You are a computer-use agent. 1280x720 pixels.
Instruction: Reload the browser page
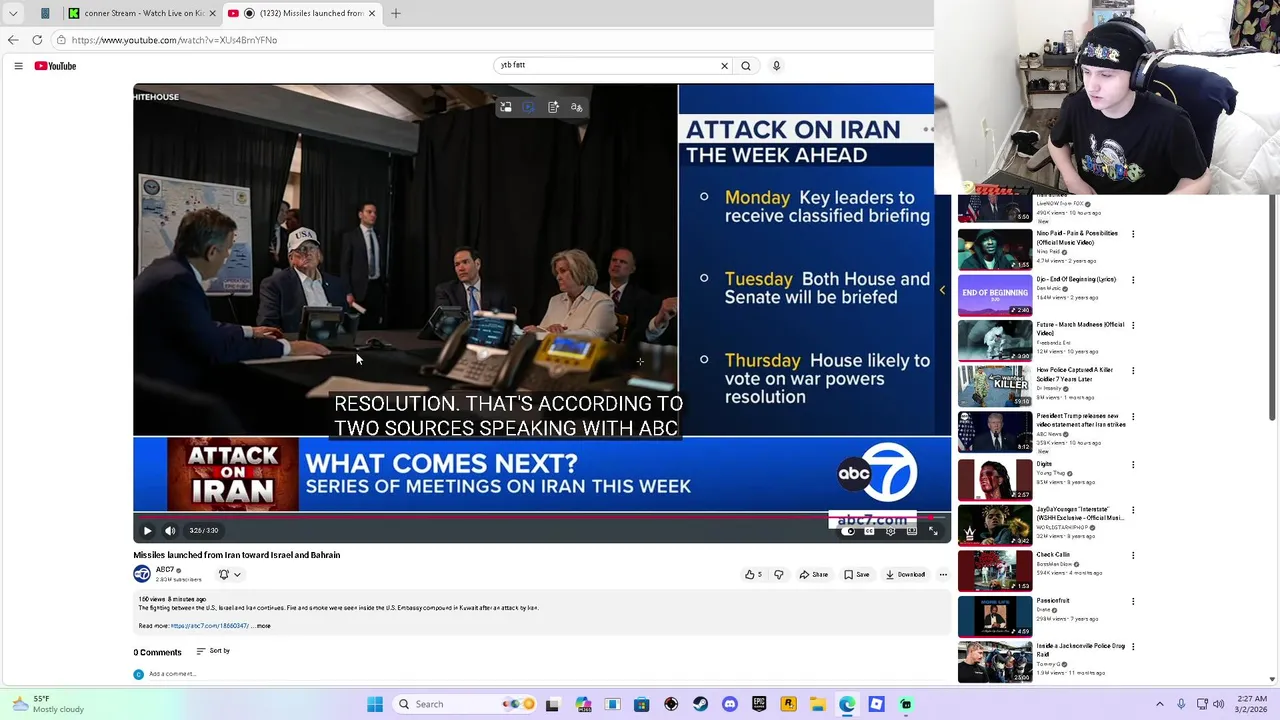(x=37, y=40)
